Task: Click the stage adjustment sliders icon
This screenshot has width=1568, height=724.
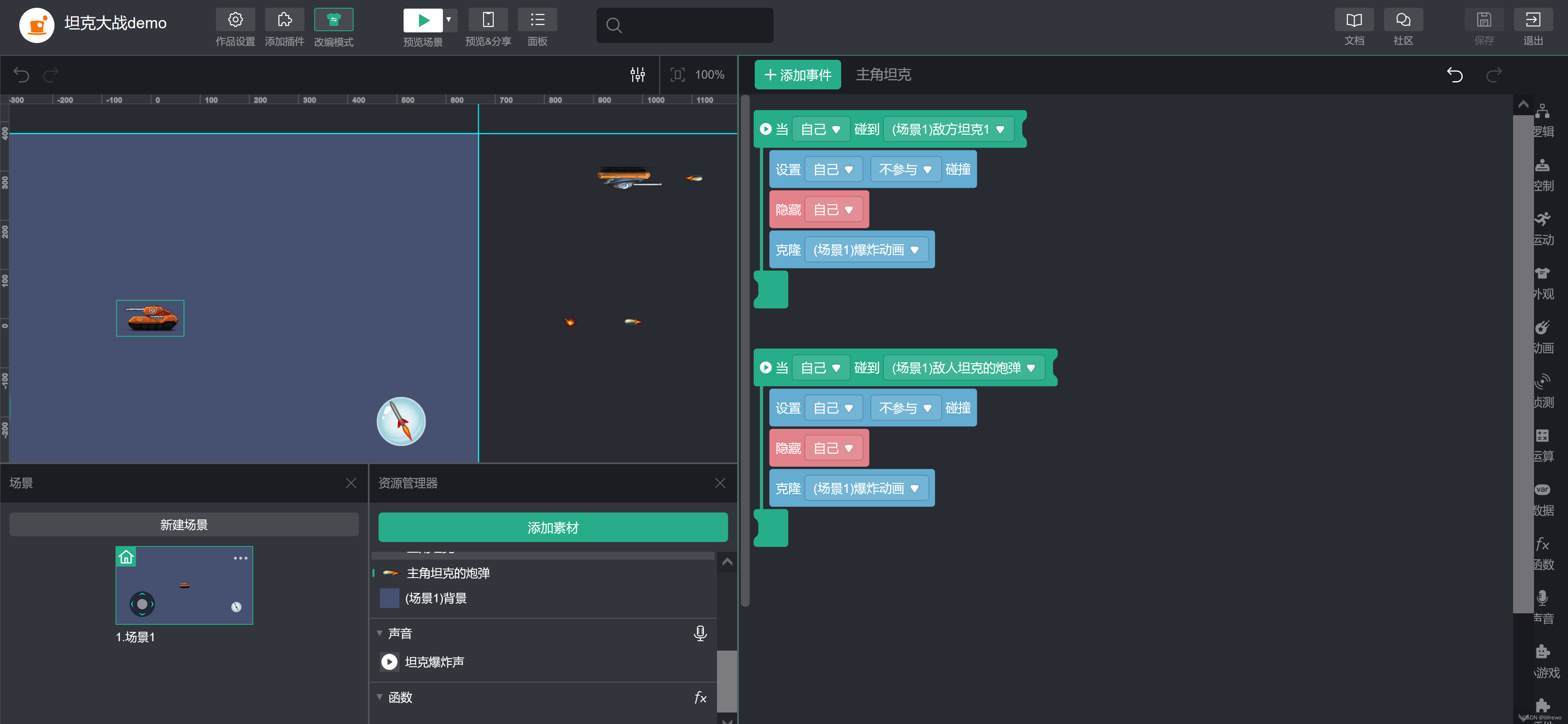Action: (637, 74)
